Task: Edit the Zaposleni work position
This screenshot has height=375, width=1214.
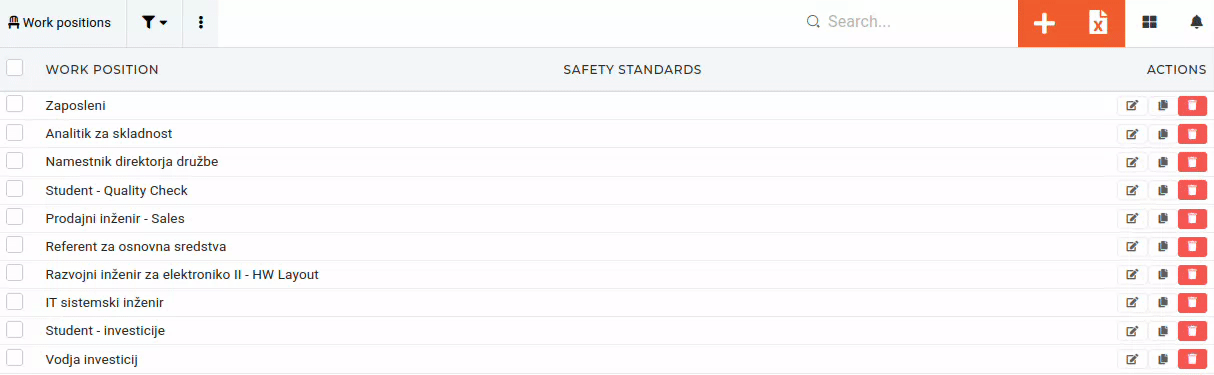Action: point(1132,106)
